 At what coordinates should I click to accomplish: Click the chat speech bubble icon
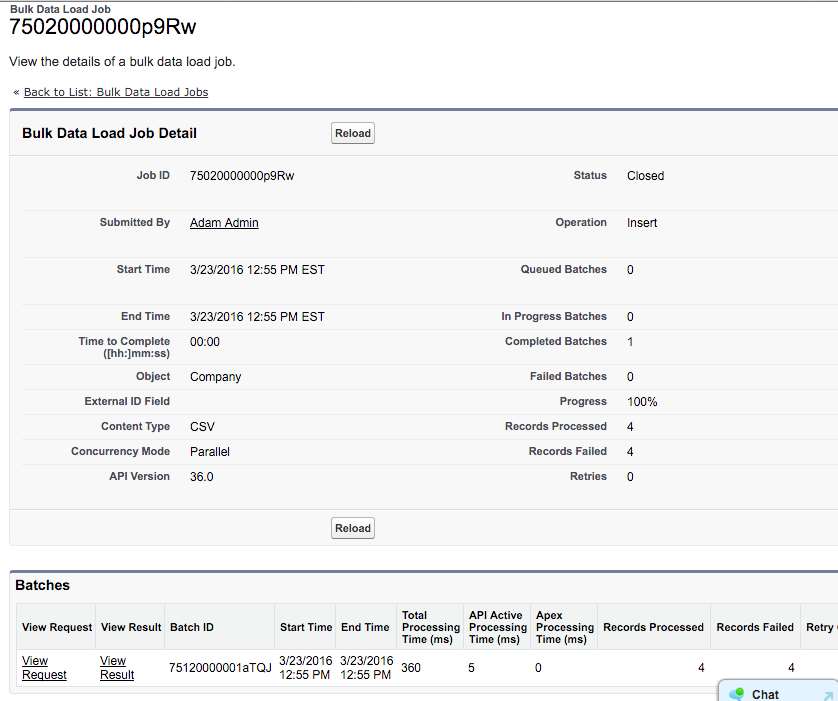(x=735, y=695)
